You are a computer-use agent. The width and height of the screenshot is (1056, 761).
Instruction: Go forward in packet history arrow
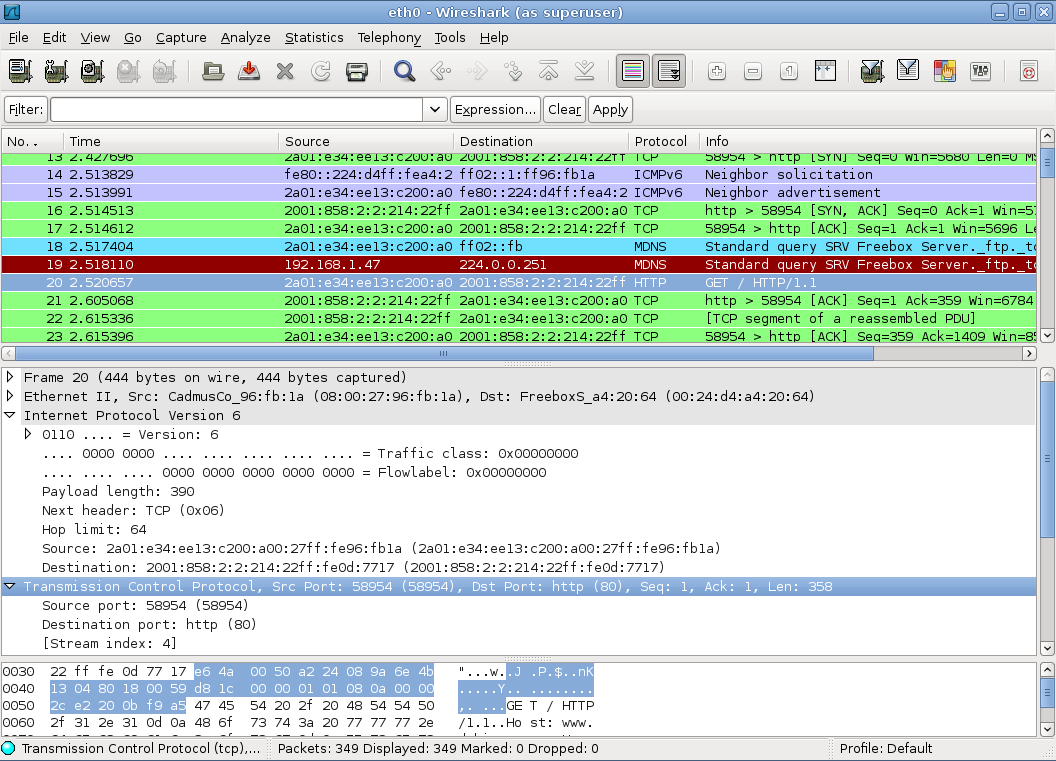[477, 71]
